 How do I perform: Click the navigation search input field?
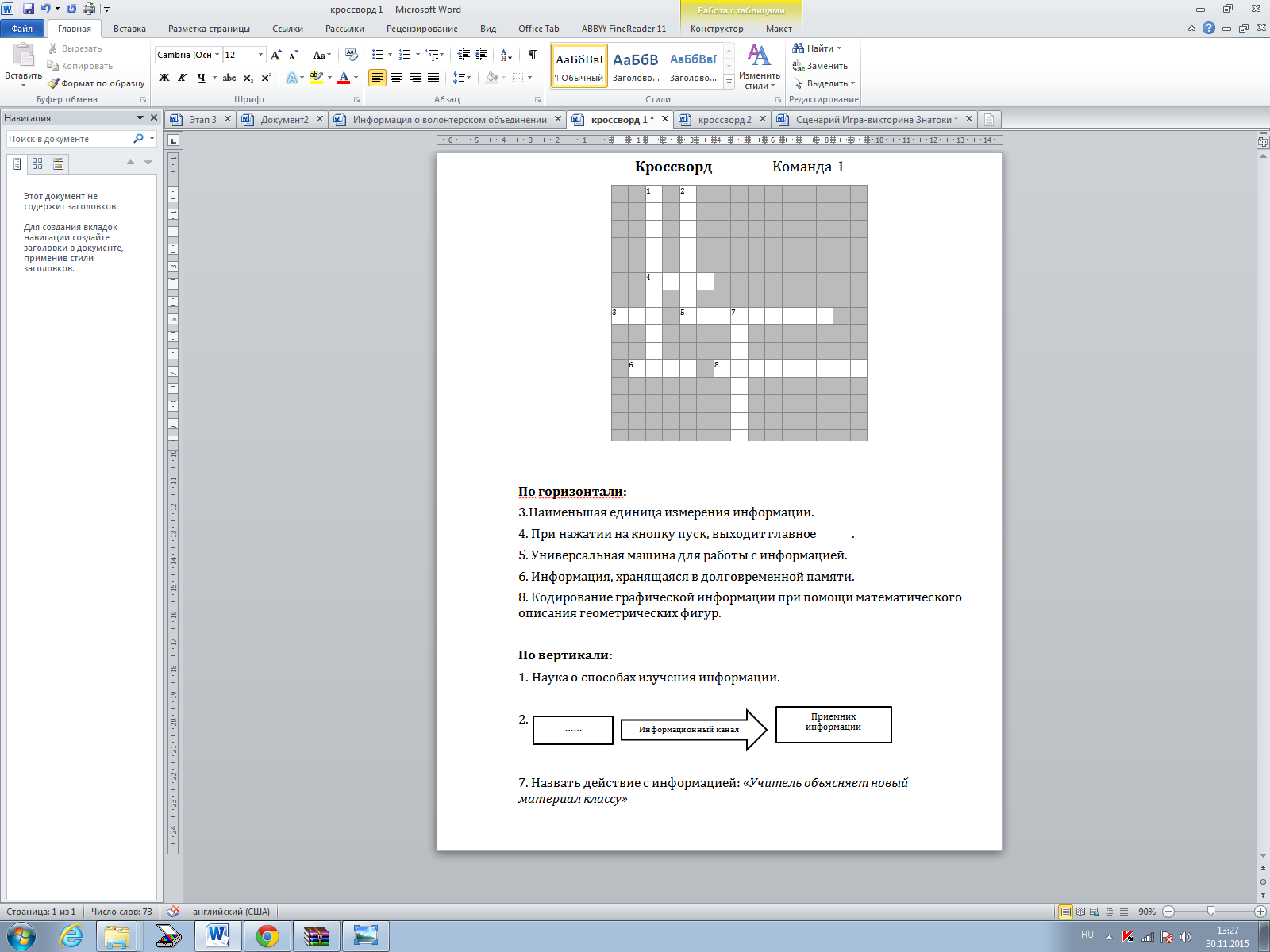(x=68, y=139)
